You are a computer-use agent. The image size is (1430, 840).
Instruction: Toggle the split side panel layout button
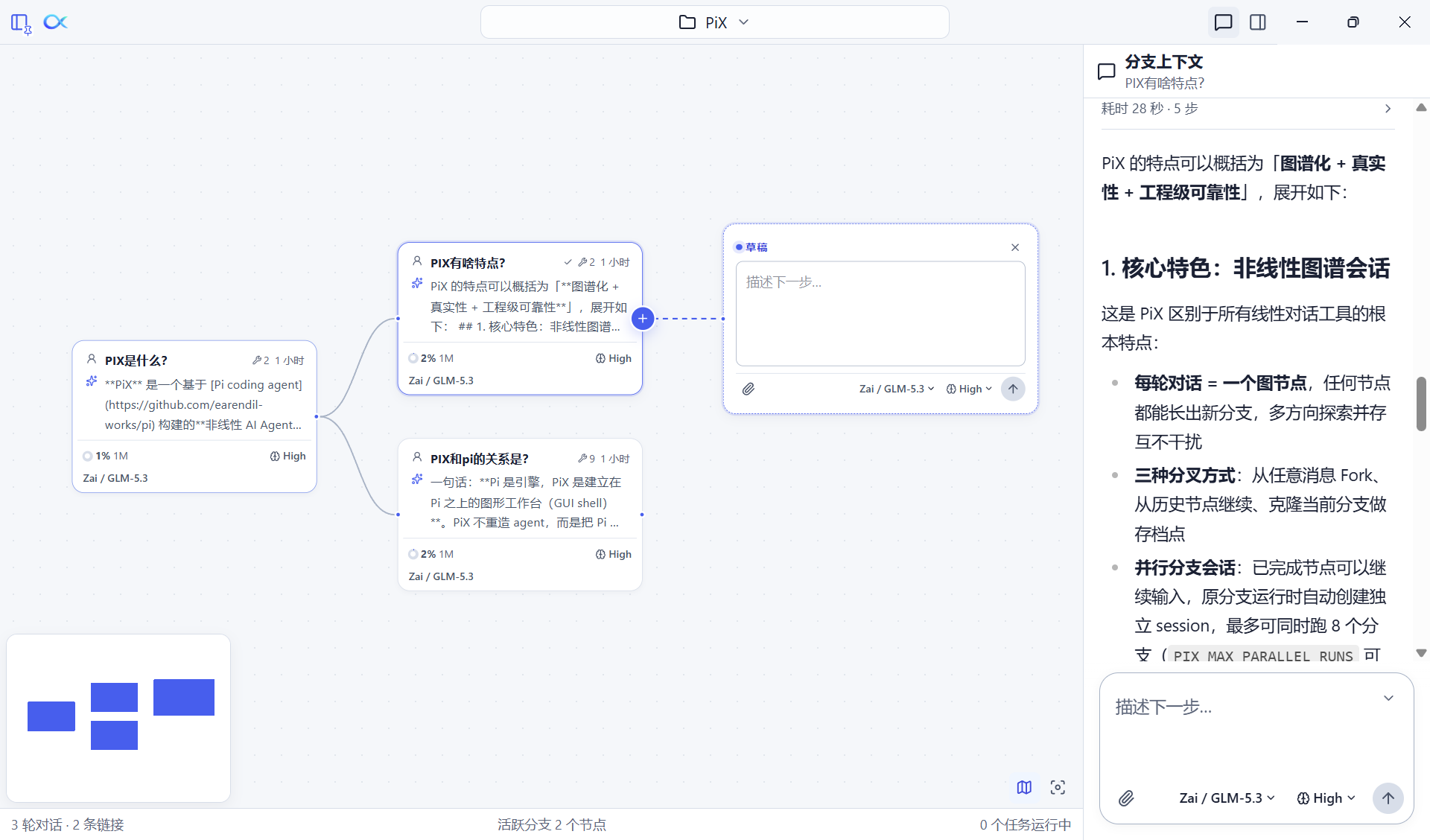coord(1258,22)
